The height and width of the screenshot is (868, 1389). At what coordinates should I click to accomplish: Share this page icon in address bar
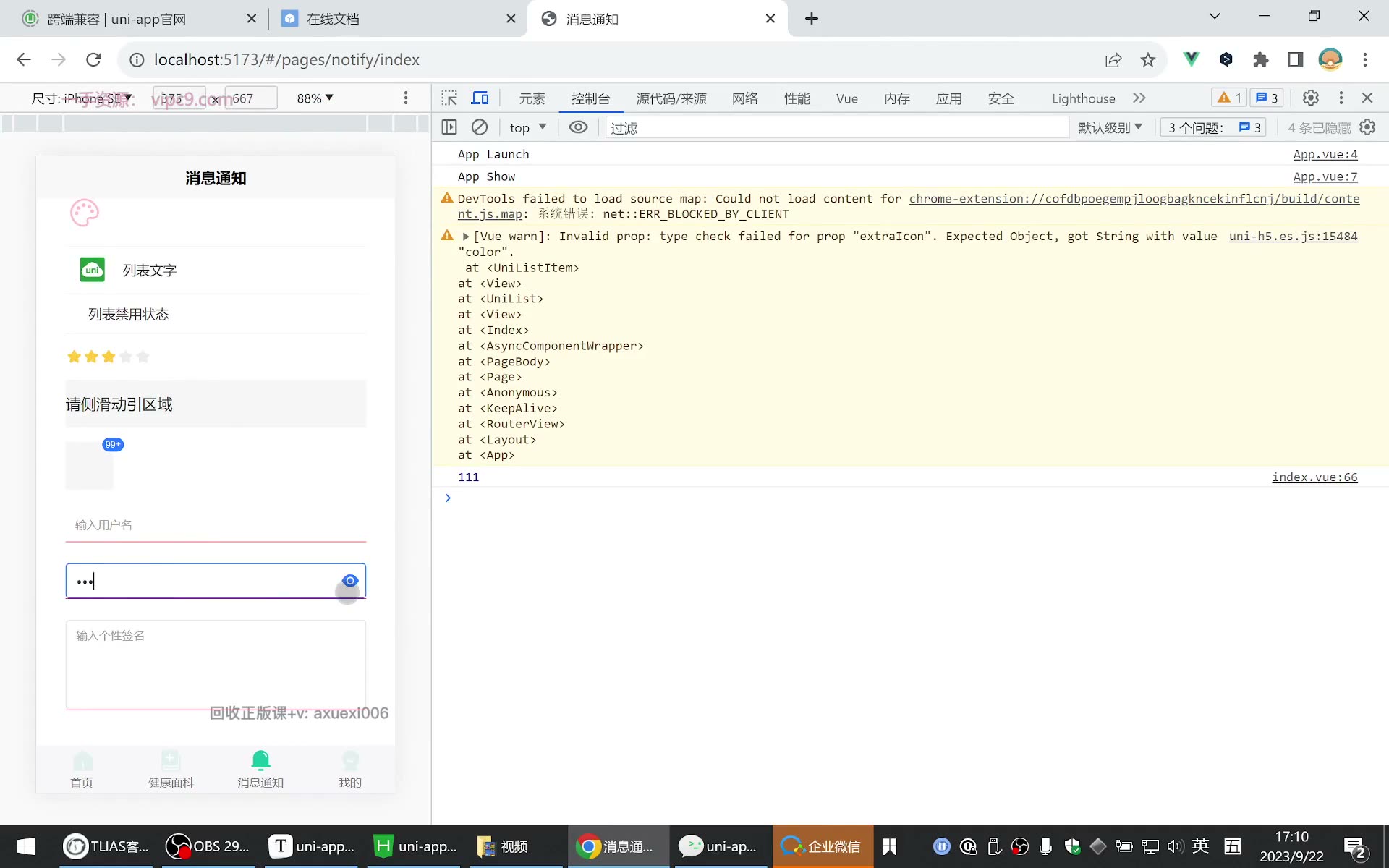click(x=1113, y=59)
